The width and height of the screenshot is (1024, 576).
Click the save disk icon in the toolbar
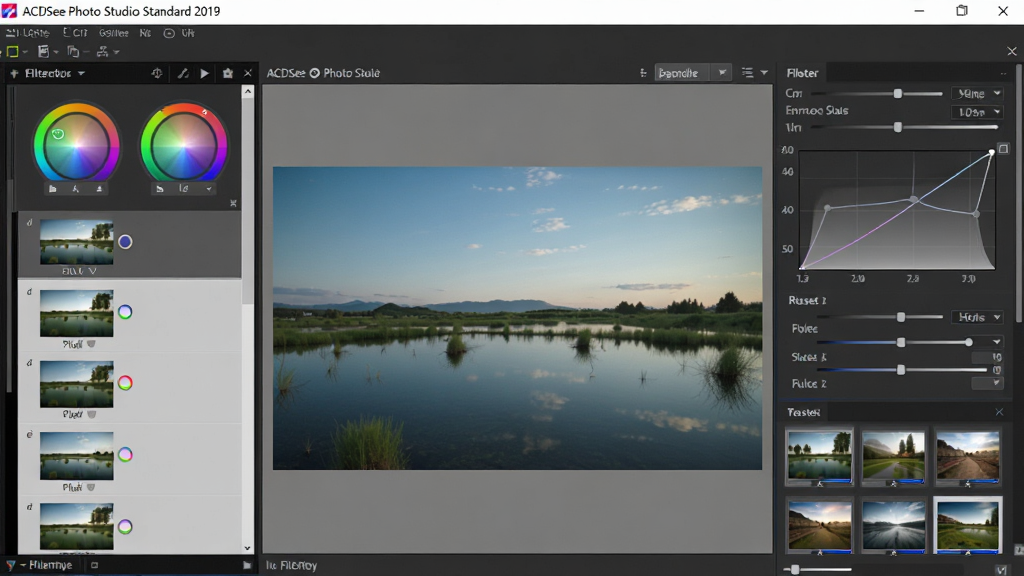tap(43, 52)
